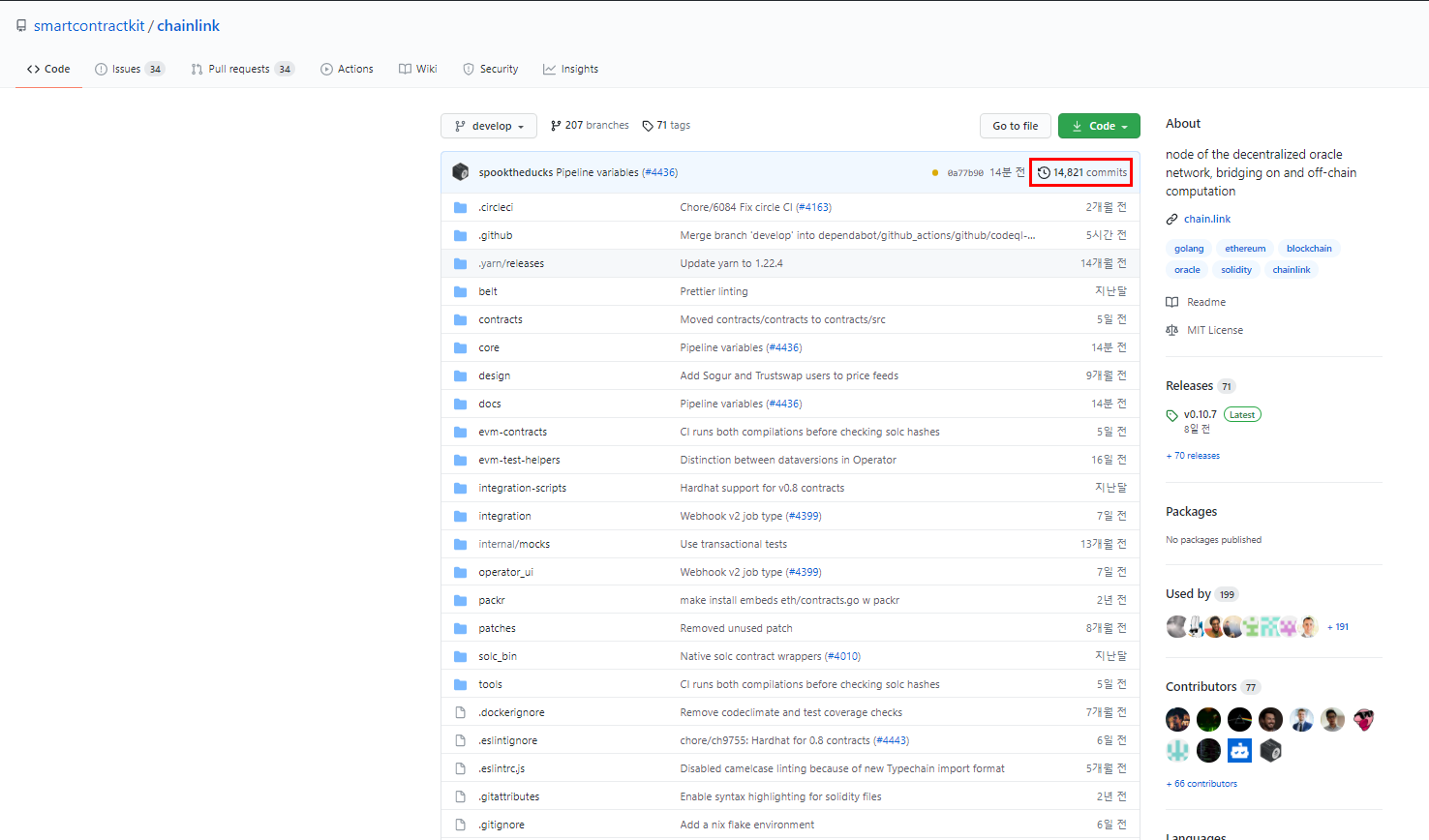This screenshot has width=1429, height=840.
Task: Click the golang topic tag
Action: 1189,249
